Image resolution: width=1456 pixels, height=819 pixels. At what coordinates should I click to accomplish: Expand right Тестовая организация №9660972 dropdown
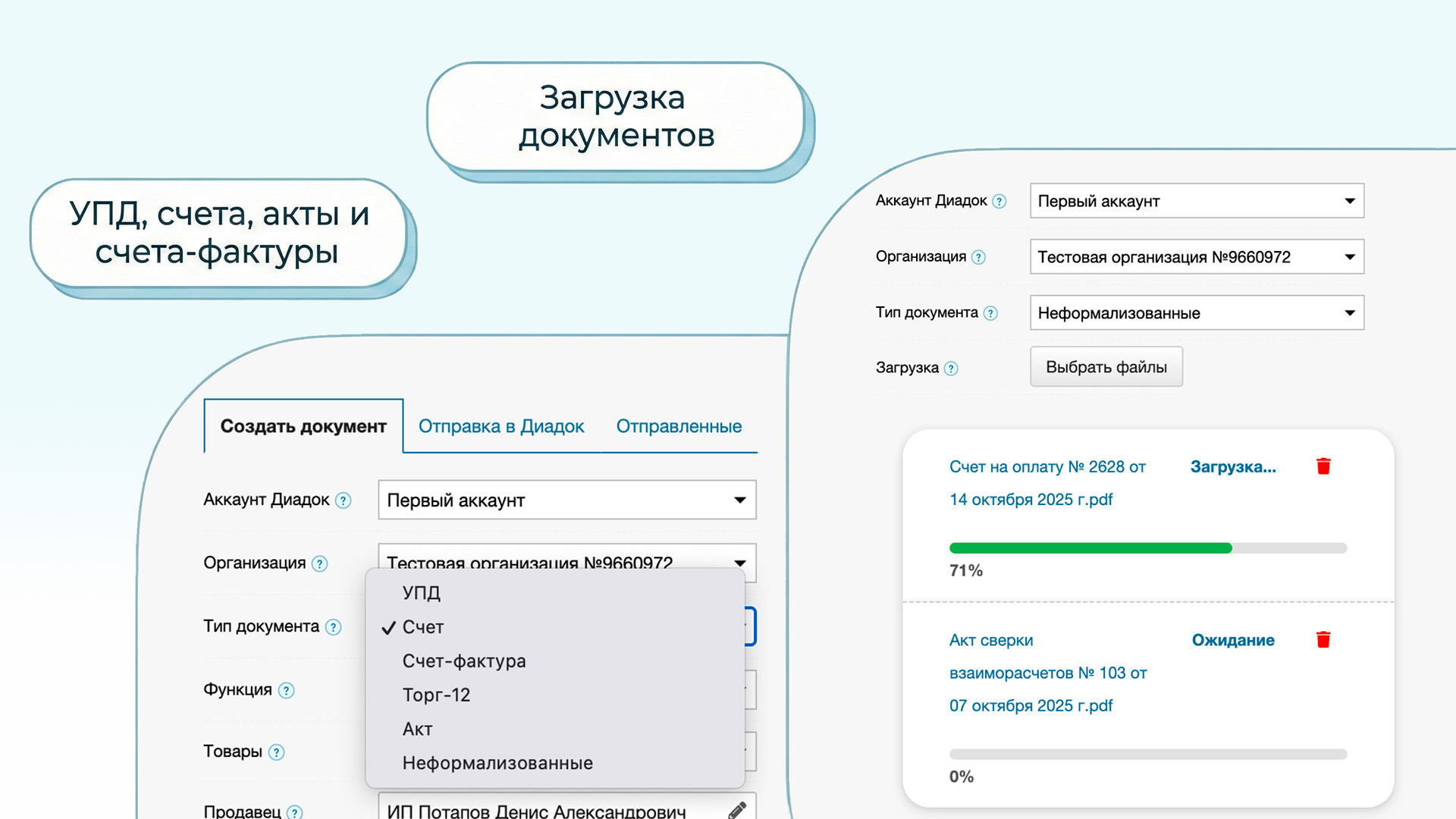point(1197,257)
